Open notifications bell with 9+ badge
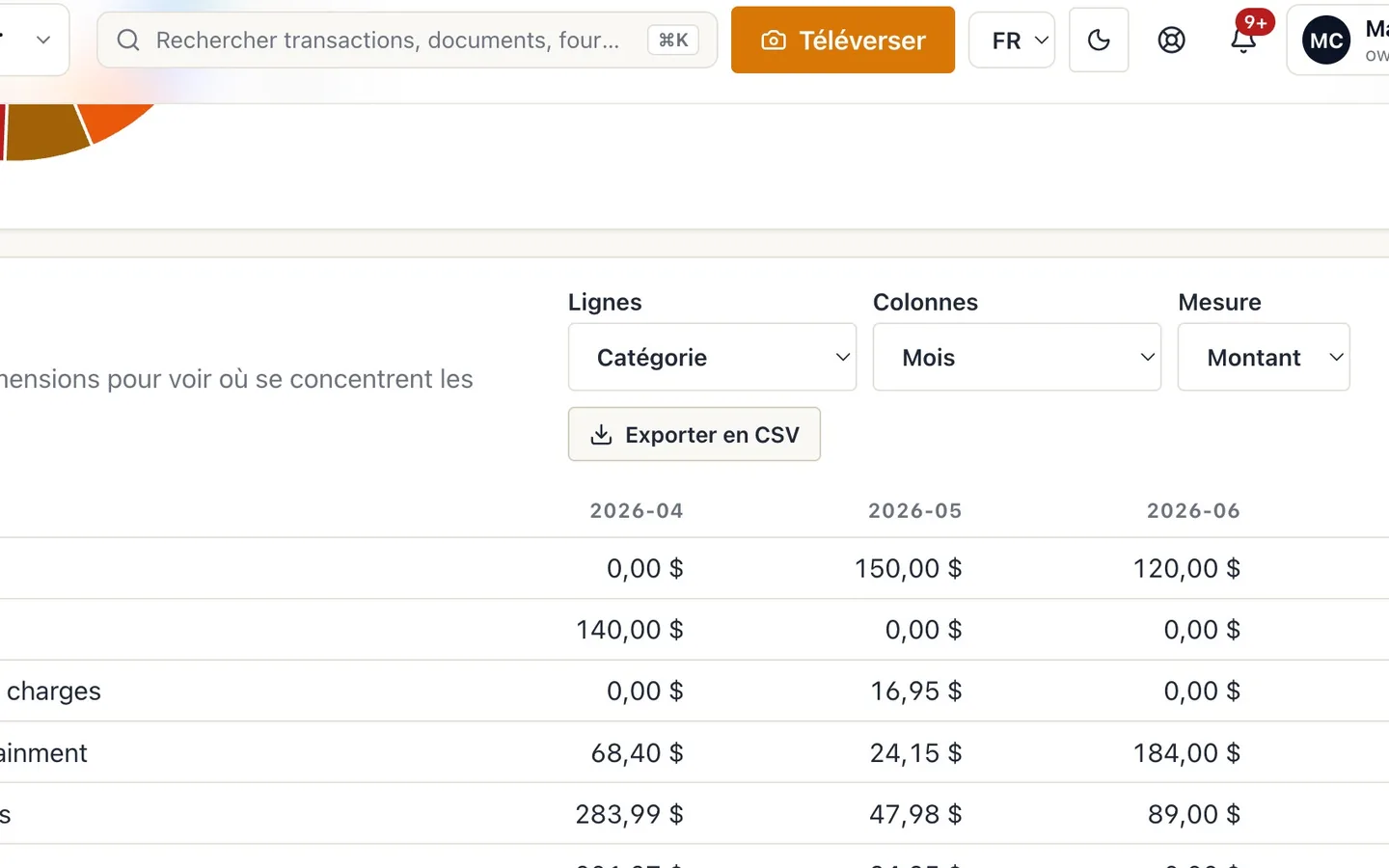 tap(1243, 40)
